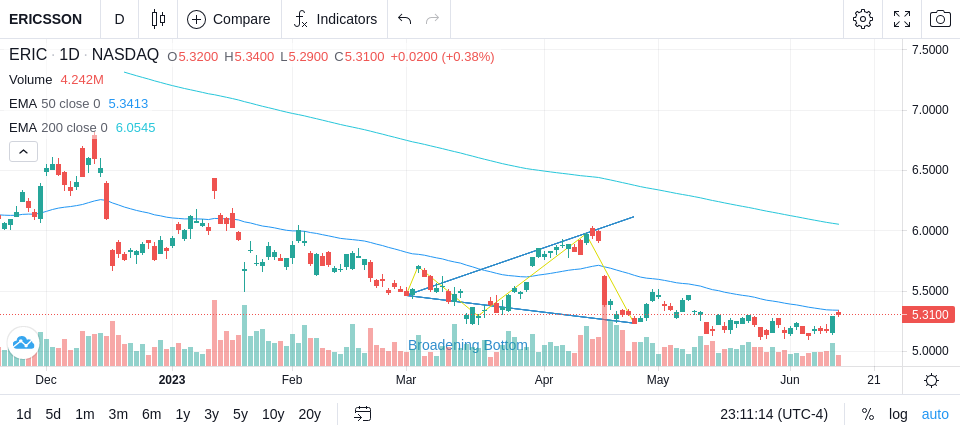Open time axis settings sun icon

[931, 380]
